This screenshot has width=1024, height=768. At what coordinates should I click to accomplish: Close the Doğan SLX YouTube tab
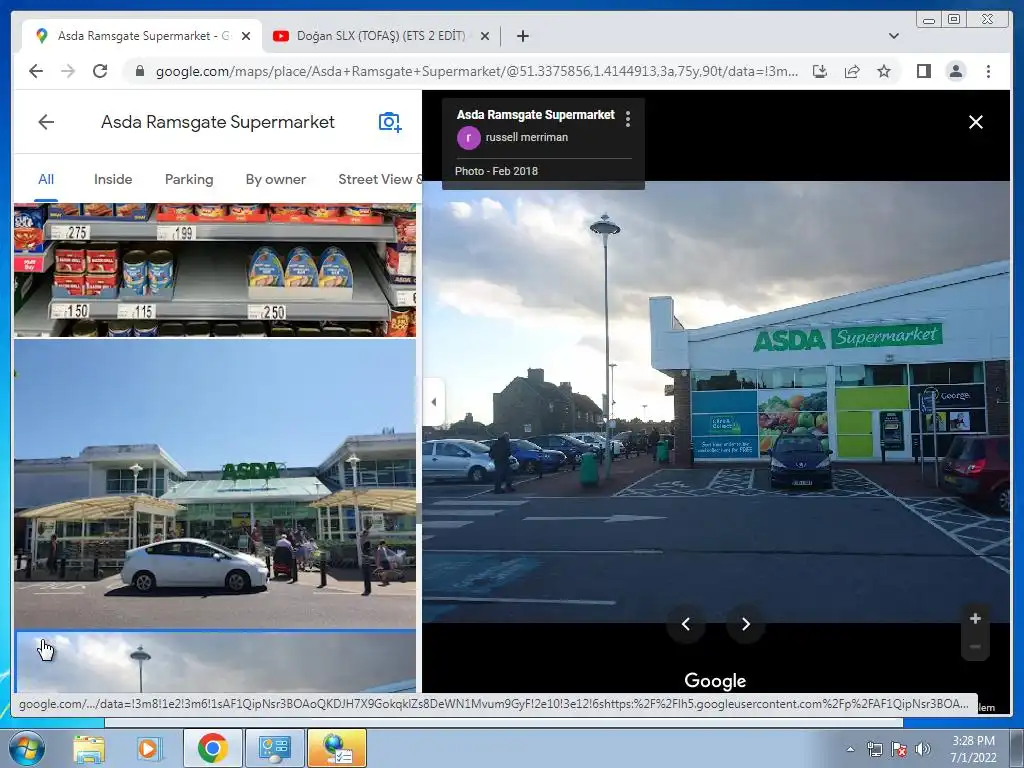[x=485, y=36]
